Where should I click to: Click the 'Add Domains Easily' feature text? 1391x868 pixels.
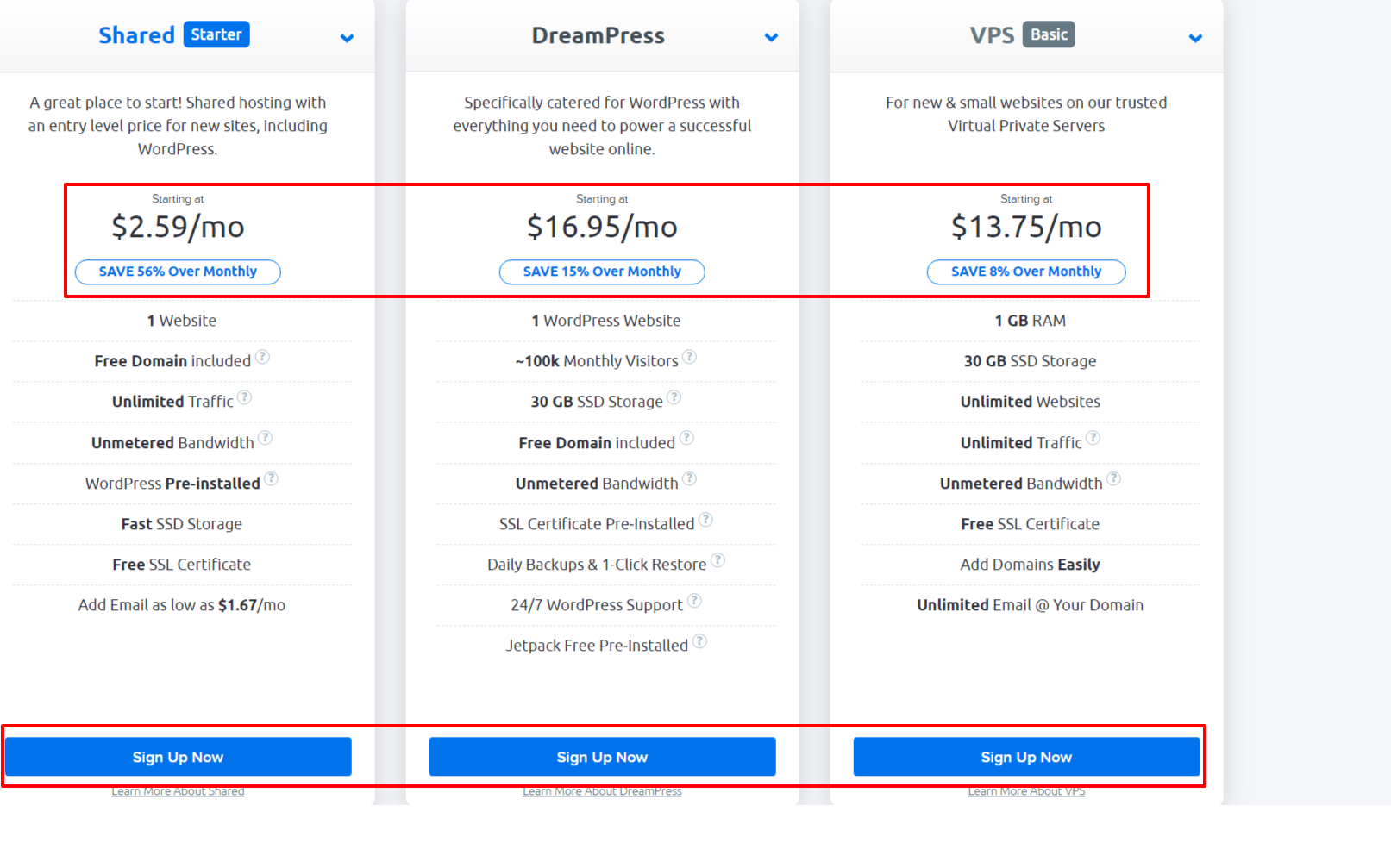(x=1031, y=565)
